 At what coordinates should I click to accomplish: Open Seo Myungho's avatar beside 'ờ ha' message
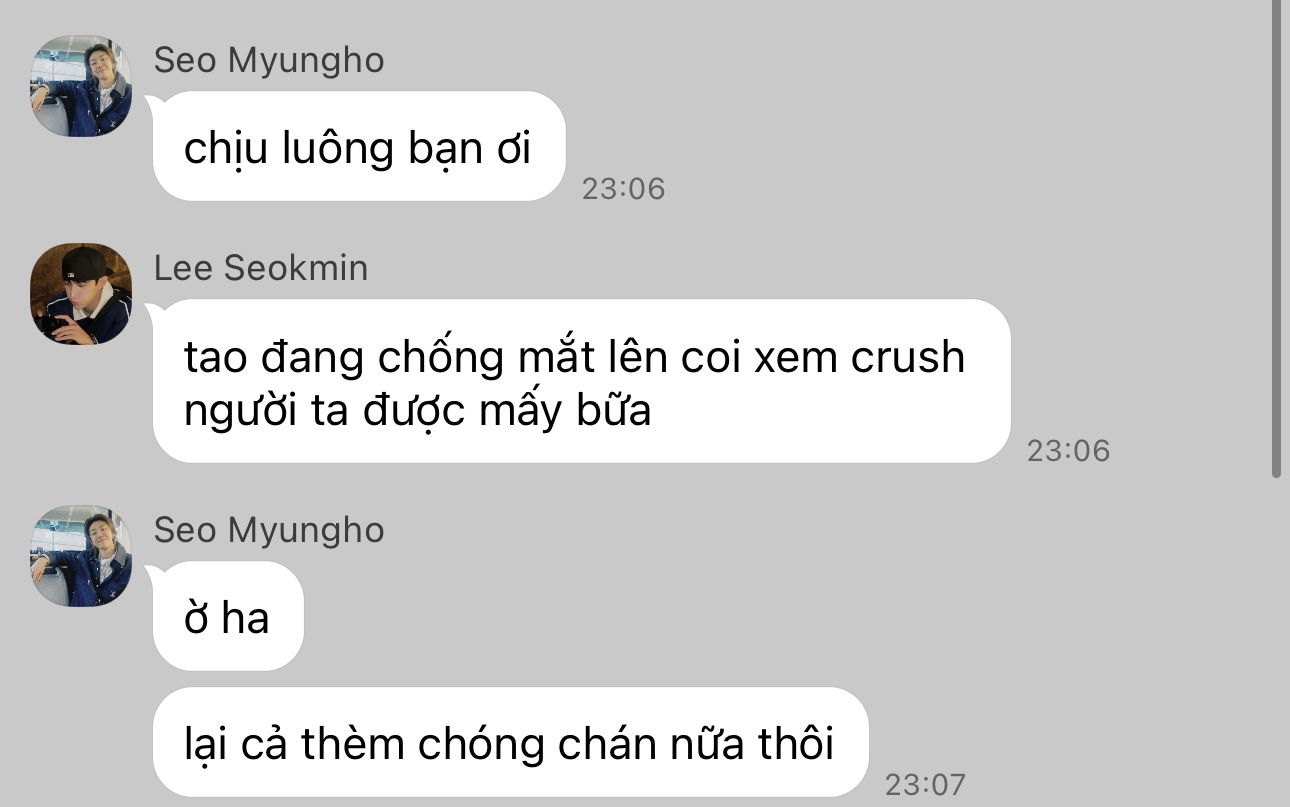coord(81,556)
